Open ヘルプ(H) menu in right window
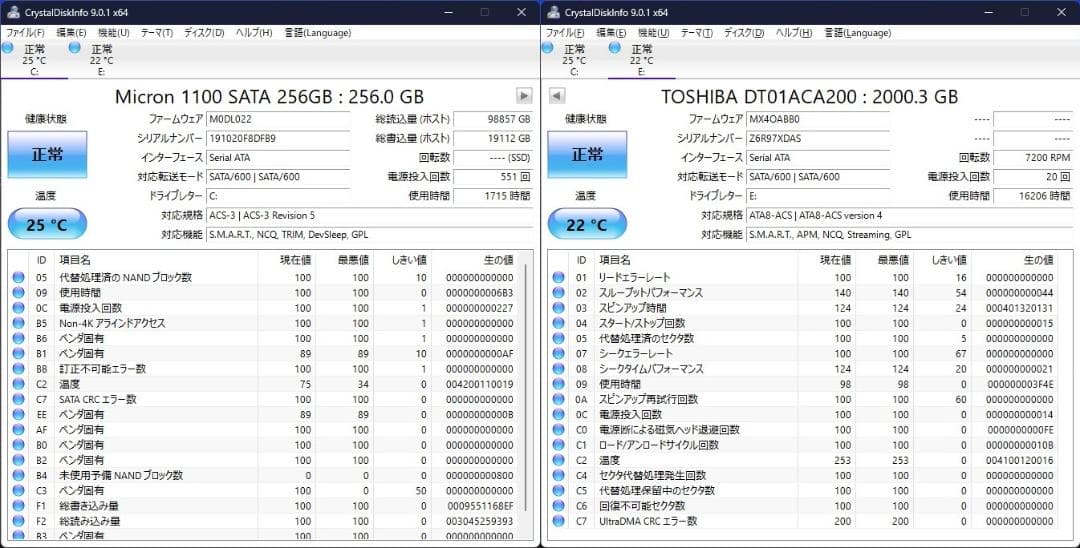The height and width of the screenshot is (548, 1080). point(794,32)
